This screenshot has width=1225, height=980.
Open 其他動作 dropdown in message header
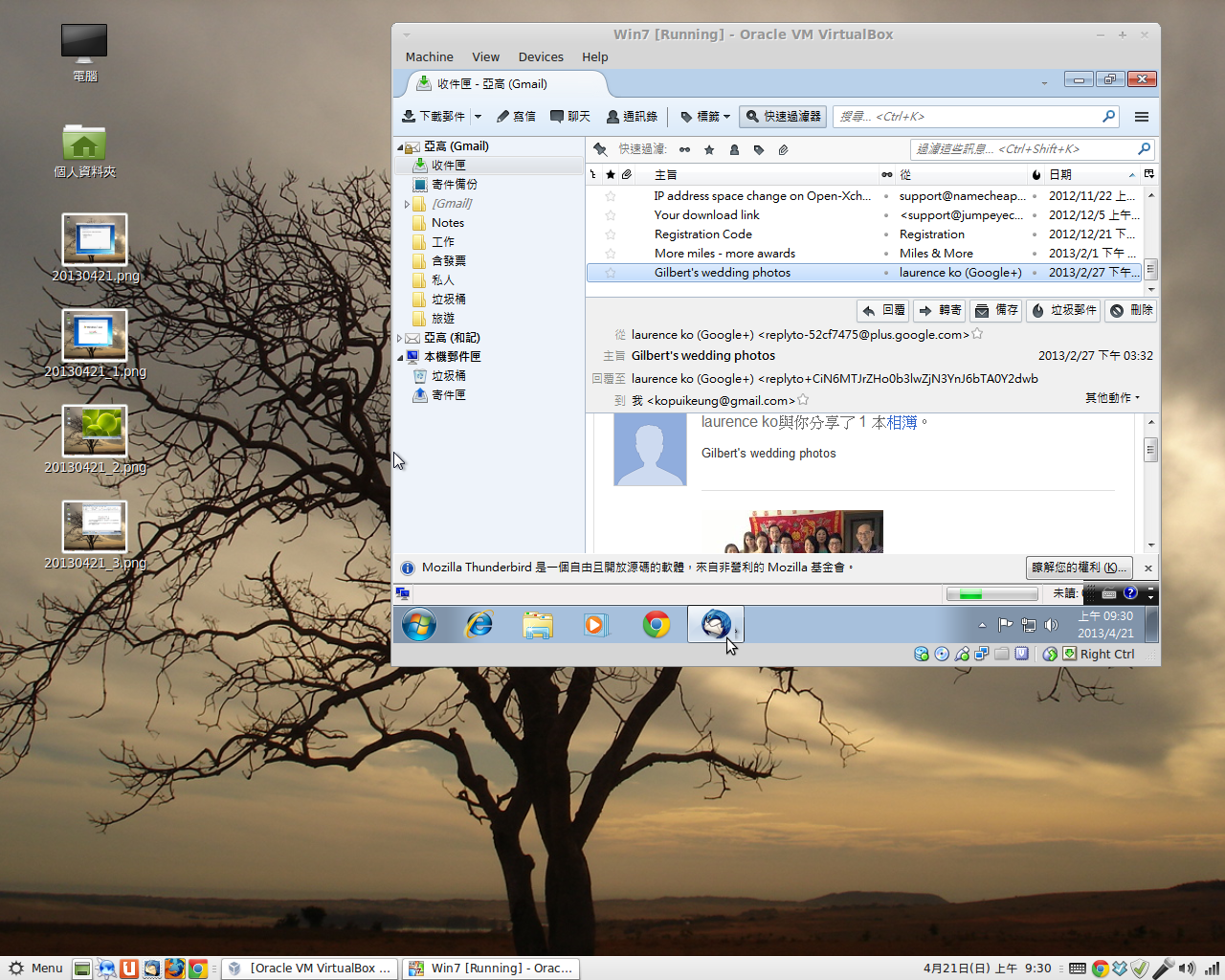tap(1113, 398)
